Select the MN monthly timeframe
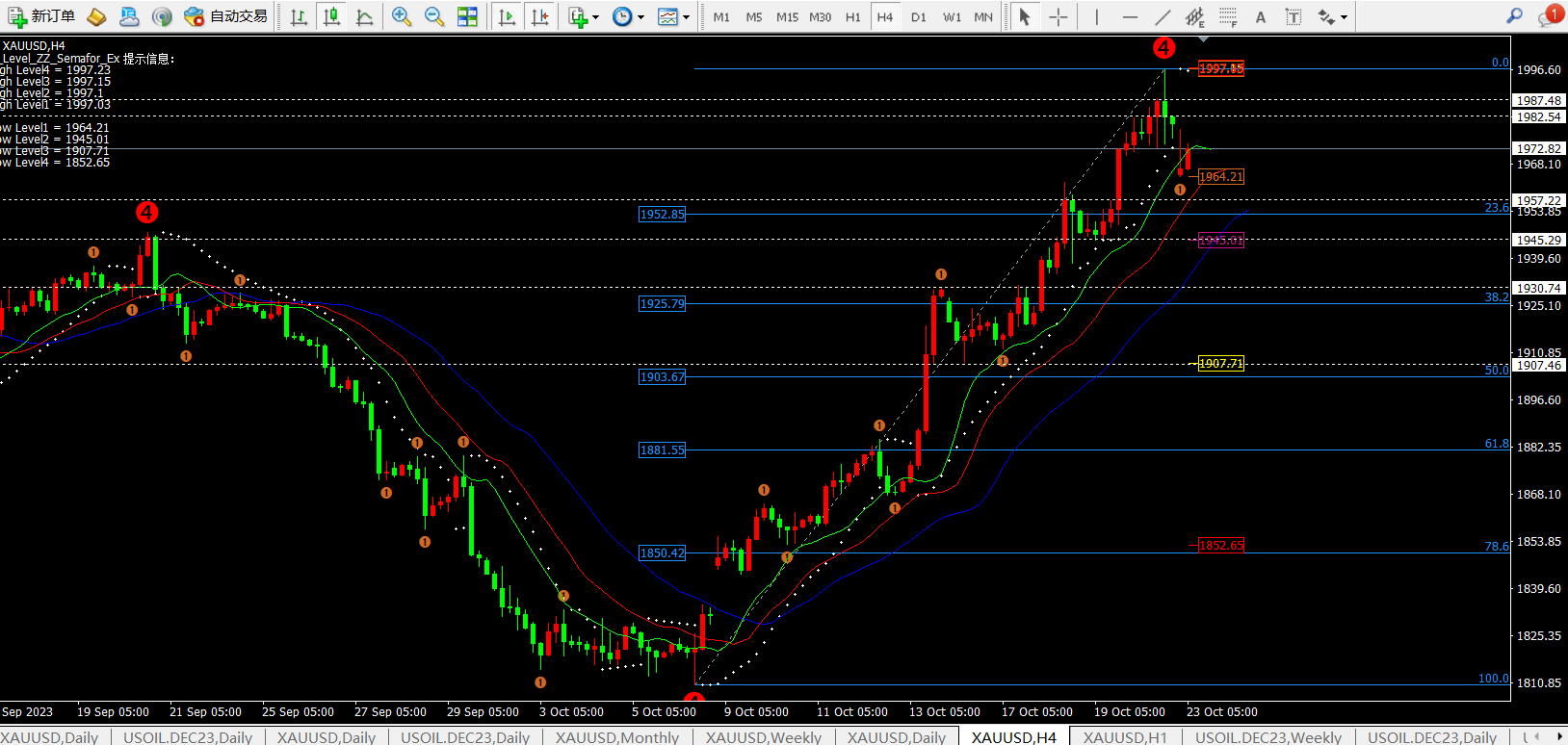The width and height of the screenshot is (1568, 745). pyautogui.click(x=983, y=17)
